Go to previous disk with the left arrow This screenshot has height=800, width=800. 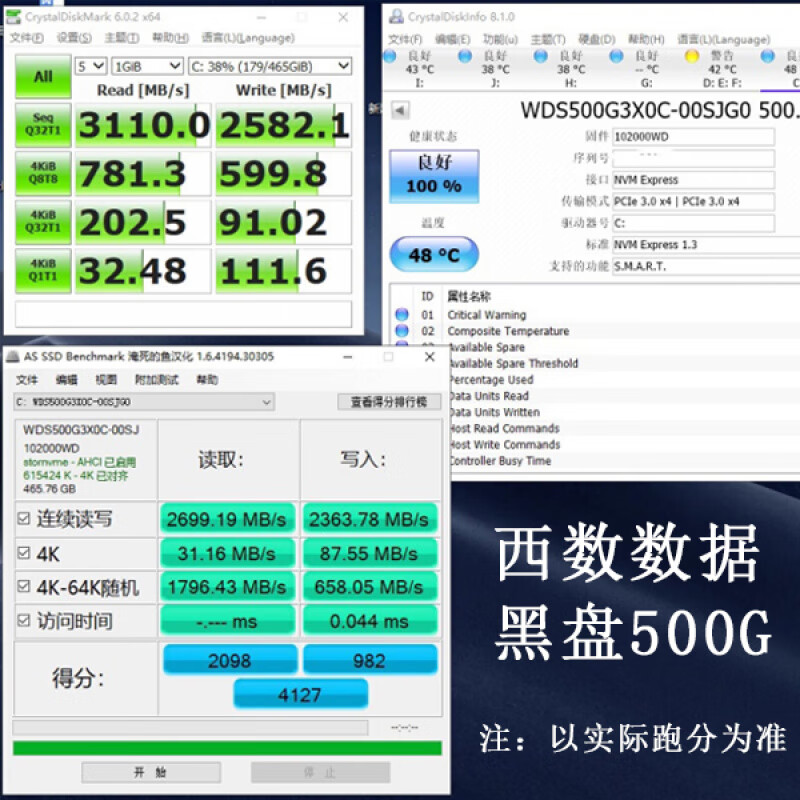click(400, 110)
